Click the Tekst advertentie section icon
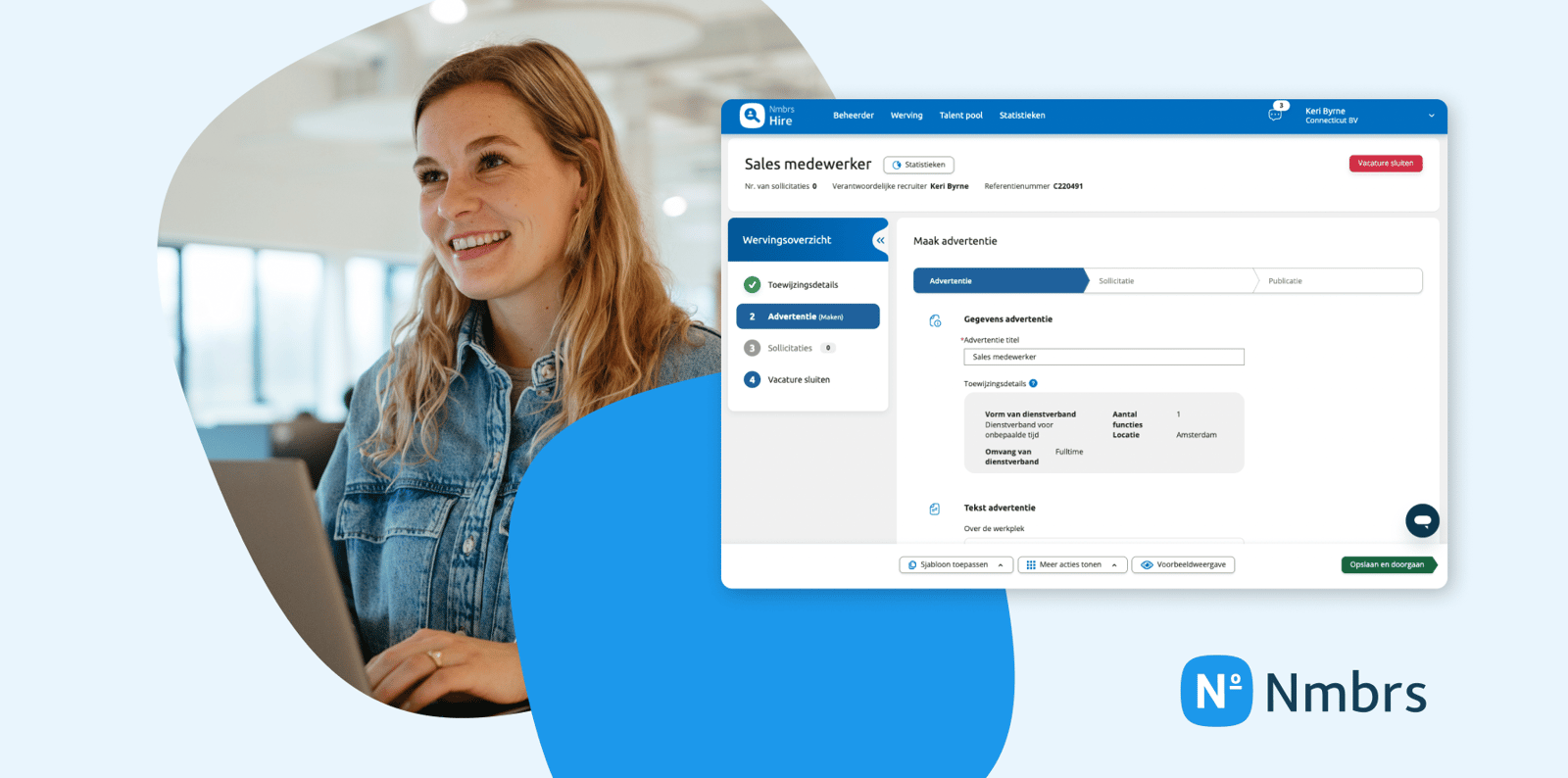The image size is (1568, 778). click(x=935, y=509)
